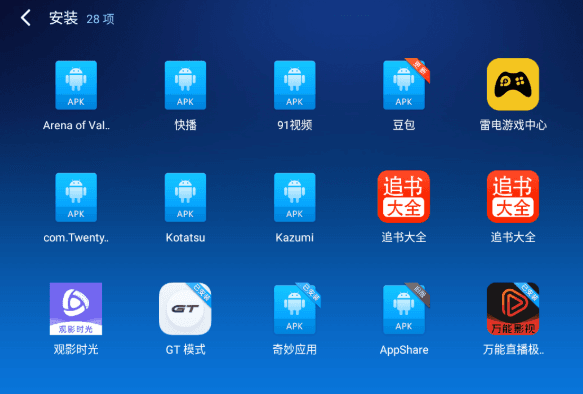Click the 雷电游戏中心 label text
This screenshot has height=394, width=583.
(x=513, y=125)
